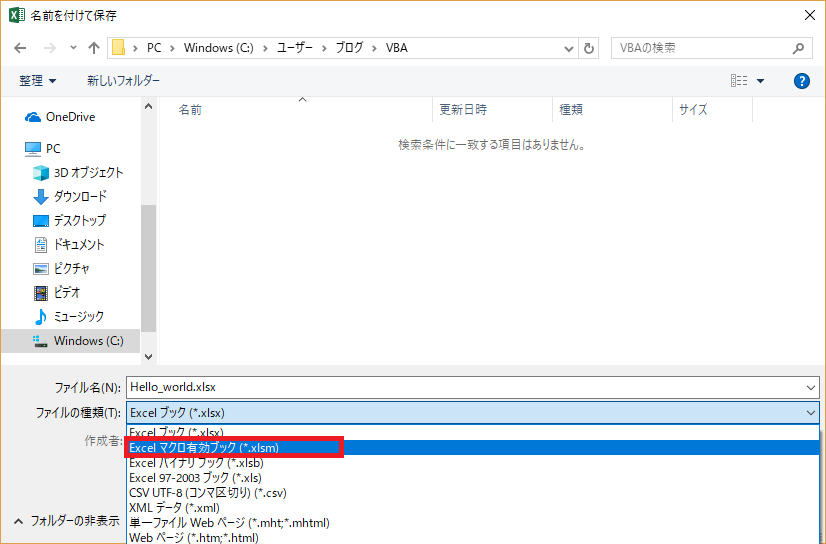Change the view layout icon
826x544 pixels.
point(739,81)
